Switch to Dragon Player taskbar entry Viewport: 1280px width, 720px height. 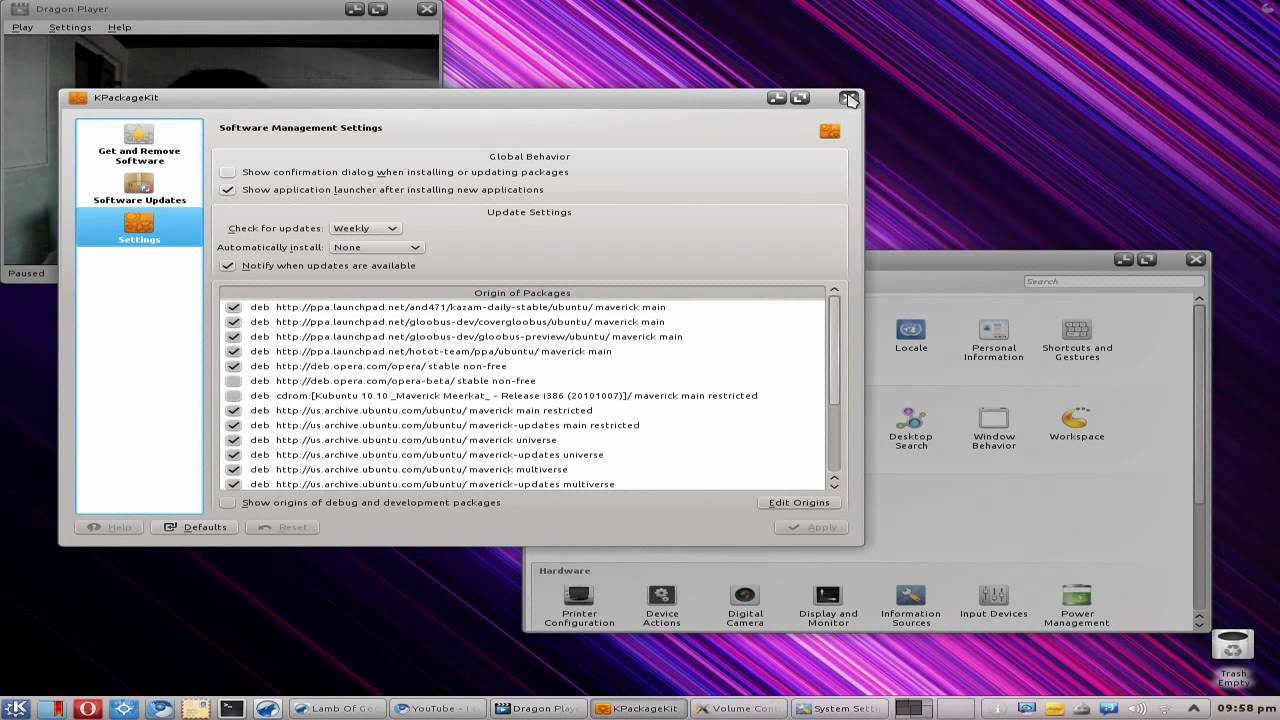tap(539, 708)
